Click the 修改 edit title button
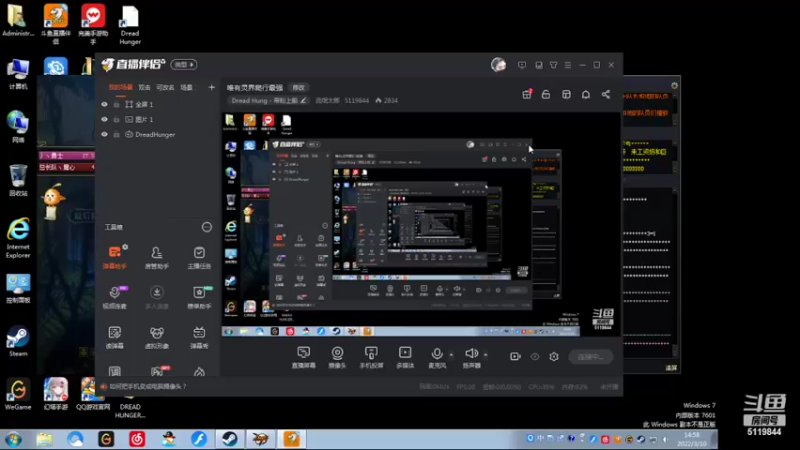 pyautogui.click(x=298, y=88)
